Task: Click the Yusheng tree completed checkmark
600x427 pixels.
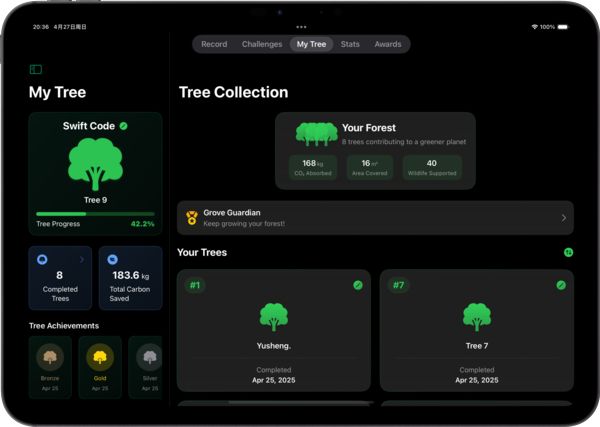Action: 358,285
